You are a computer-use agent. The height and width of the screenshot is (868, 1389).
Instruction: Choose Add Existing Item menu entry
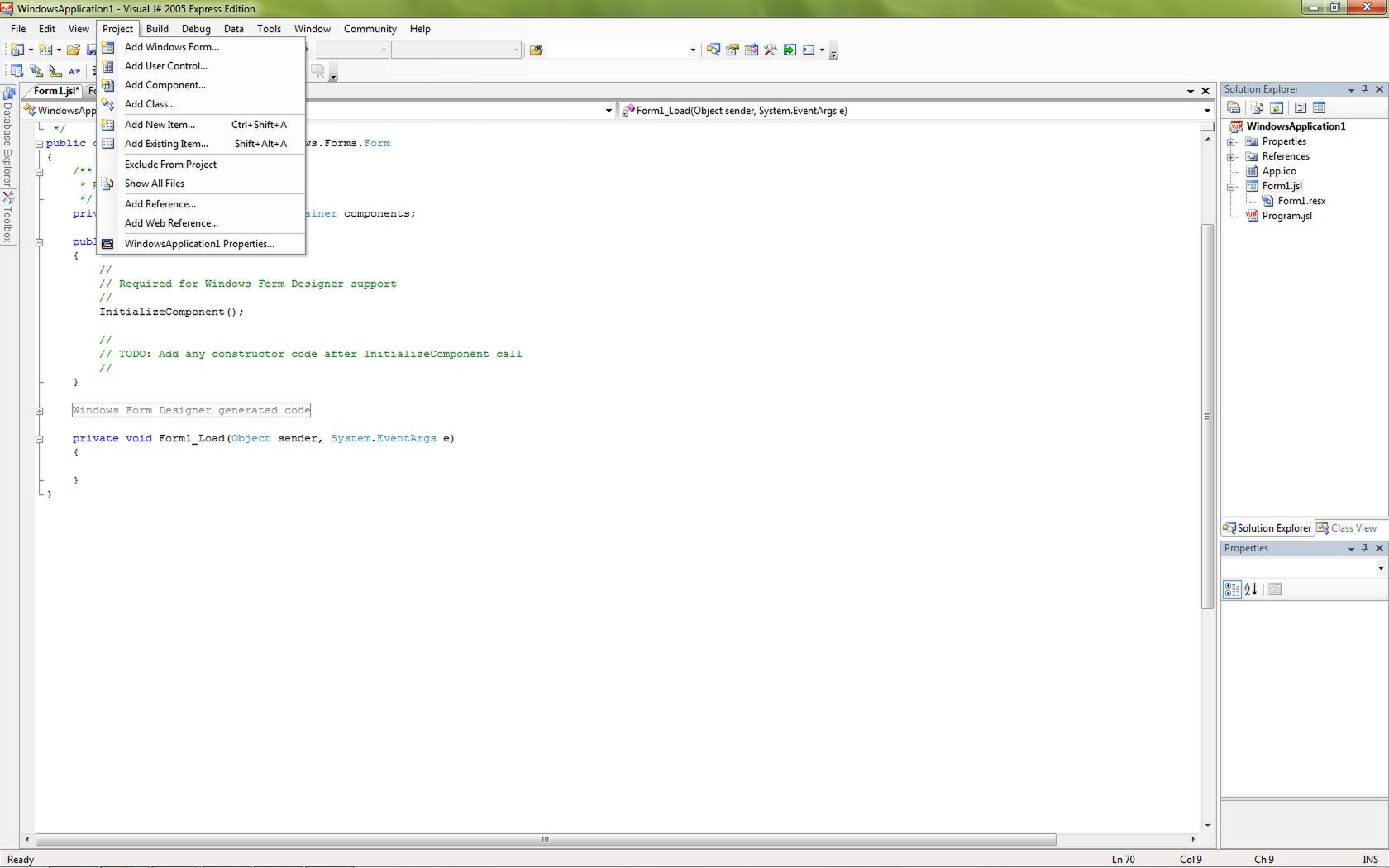[201, 144]
